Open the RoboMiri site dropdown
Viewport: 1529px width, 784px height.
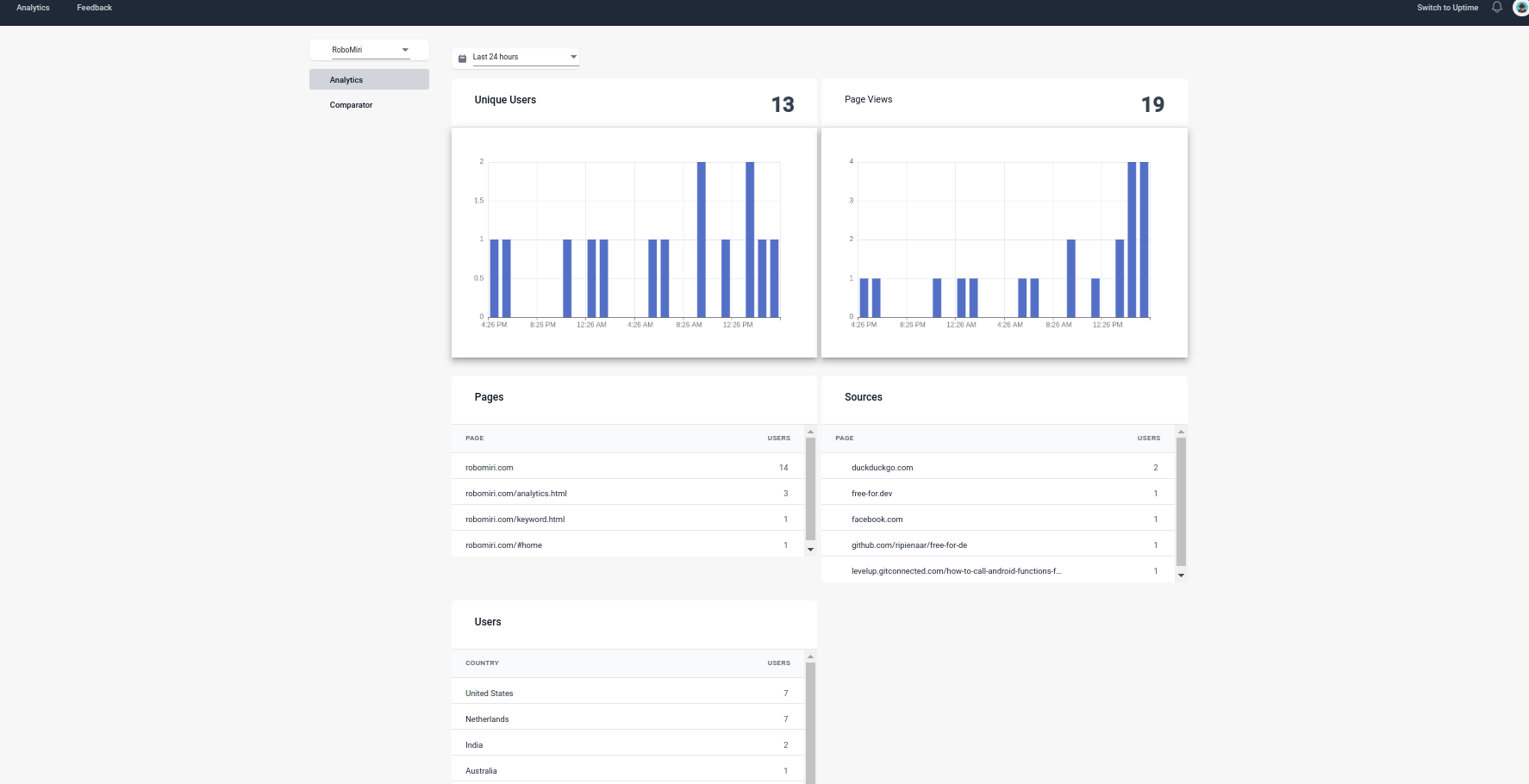[x=370, y=50]
